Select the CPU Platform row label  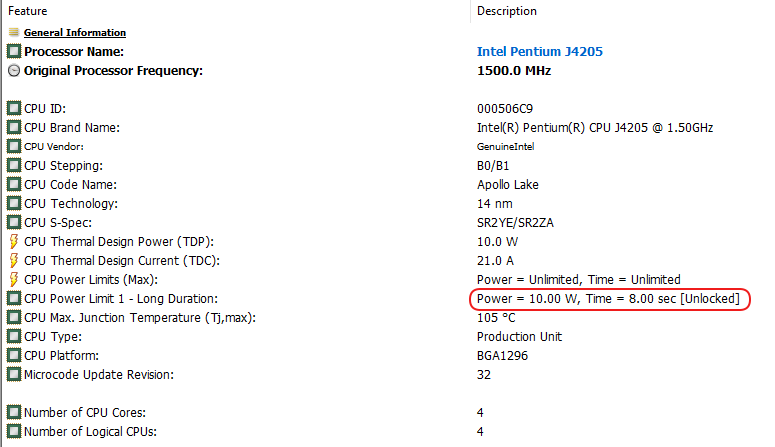pyautogui.click(x=61, y=356)
